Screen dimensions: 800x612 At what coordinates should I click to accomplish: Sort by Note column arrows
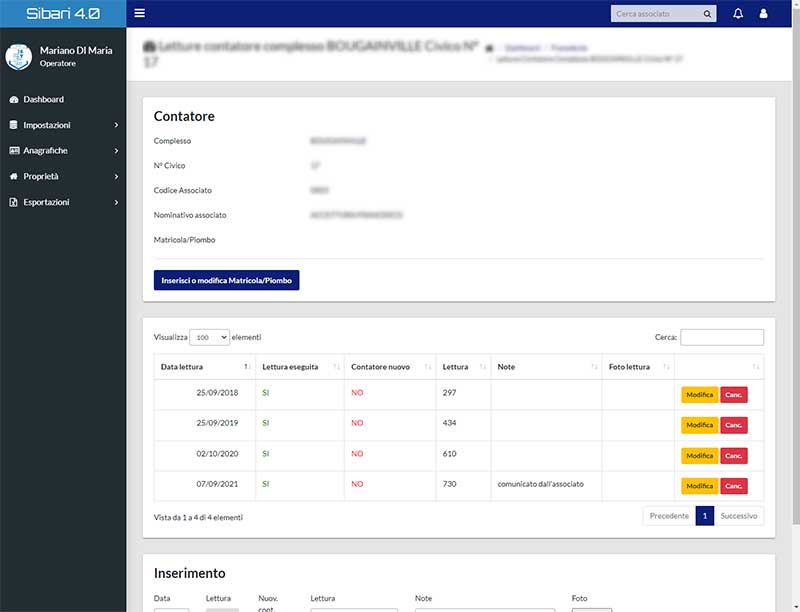(594, 367)
